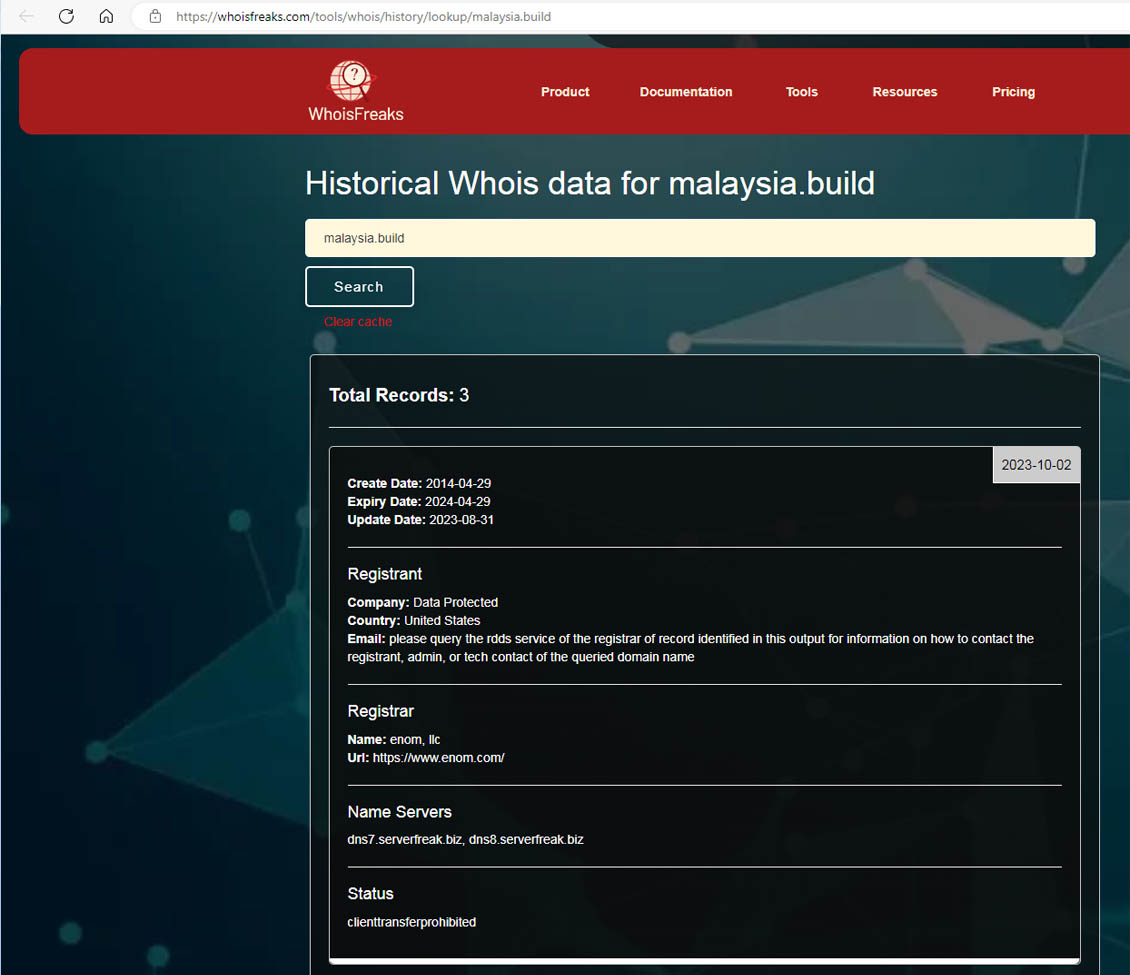
Task: Click Company: Data Protected text
Action: click(x=422, y=602)
